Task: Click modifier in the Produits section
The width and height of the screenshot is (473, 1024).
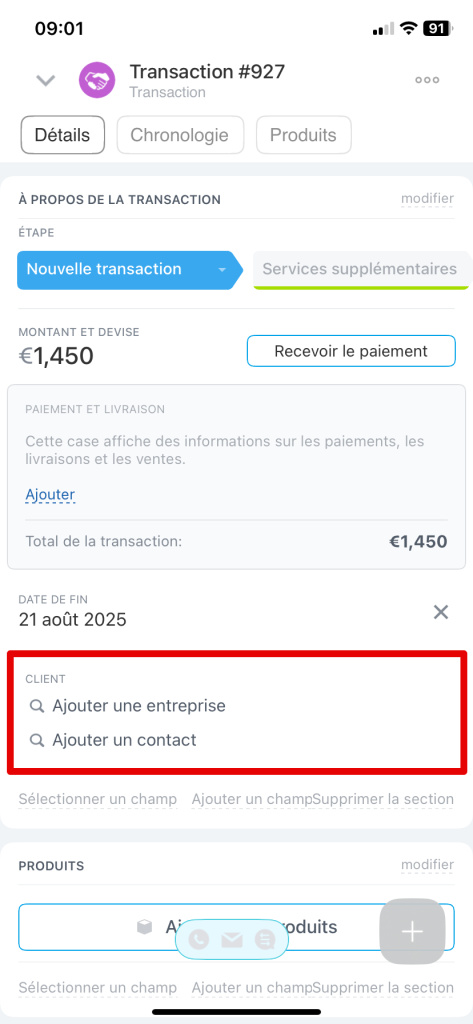Action: pyautogui.click(x=427, y=865)
